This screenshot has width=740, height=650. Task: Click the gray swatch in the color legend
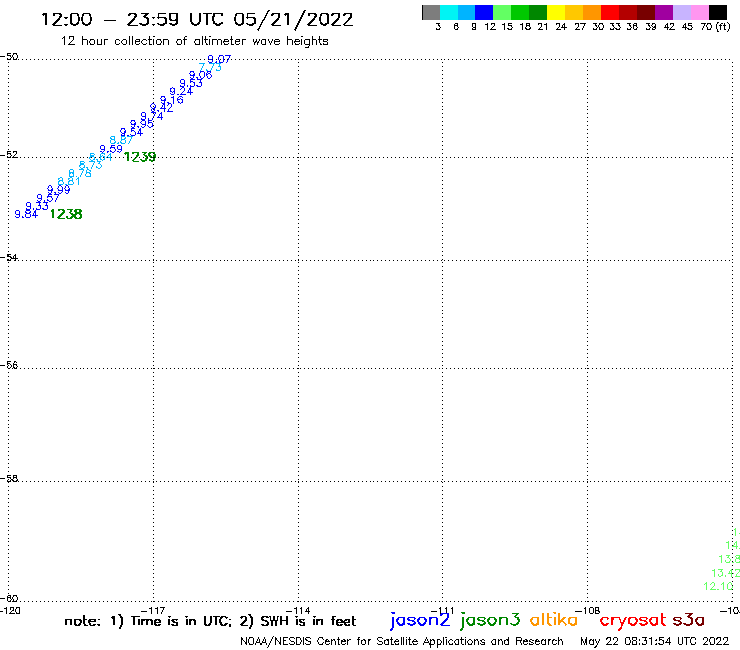(x=431, y=12)
